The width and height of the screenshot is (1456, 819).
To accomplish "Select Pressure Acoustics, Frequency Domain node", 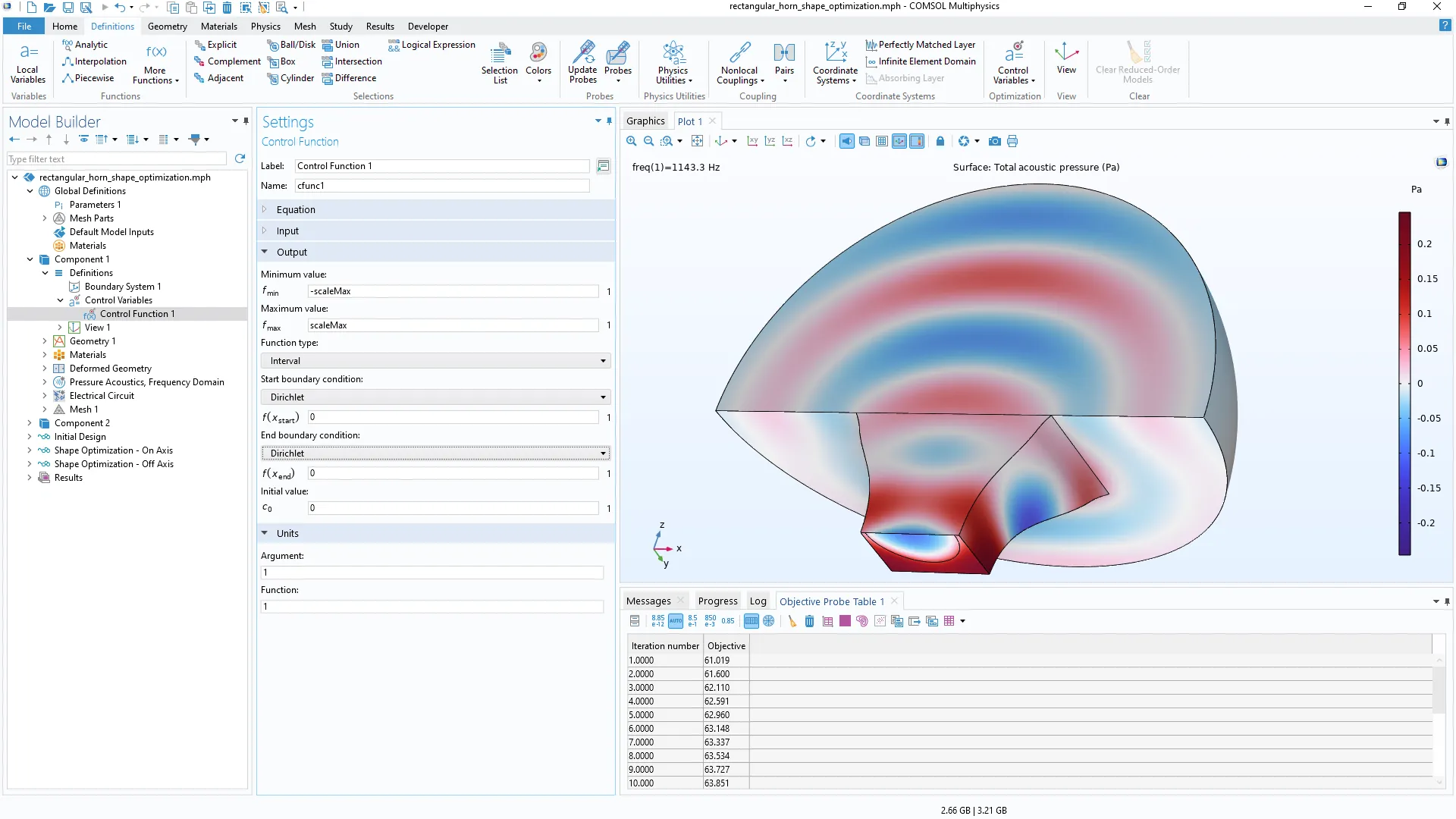I will 146,382.
